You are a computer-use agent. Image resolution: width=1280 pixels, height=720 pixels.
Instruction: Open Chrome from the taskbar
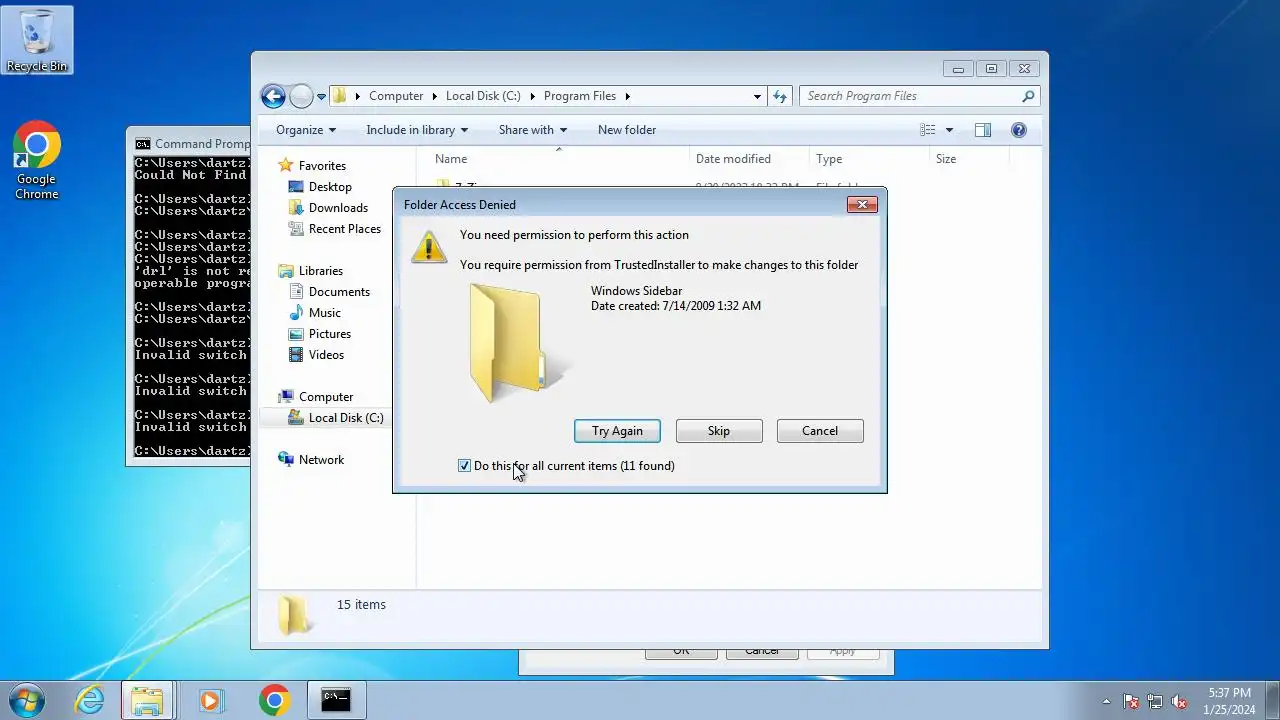tap(275, 700)
